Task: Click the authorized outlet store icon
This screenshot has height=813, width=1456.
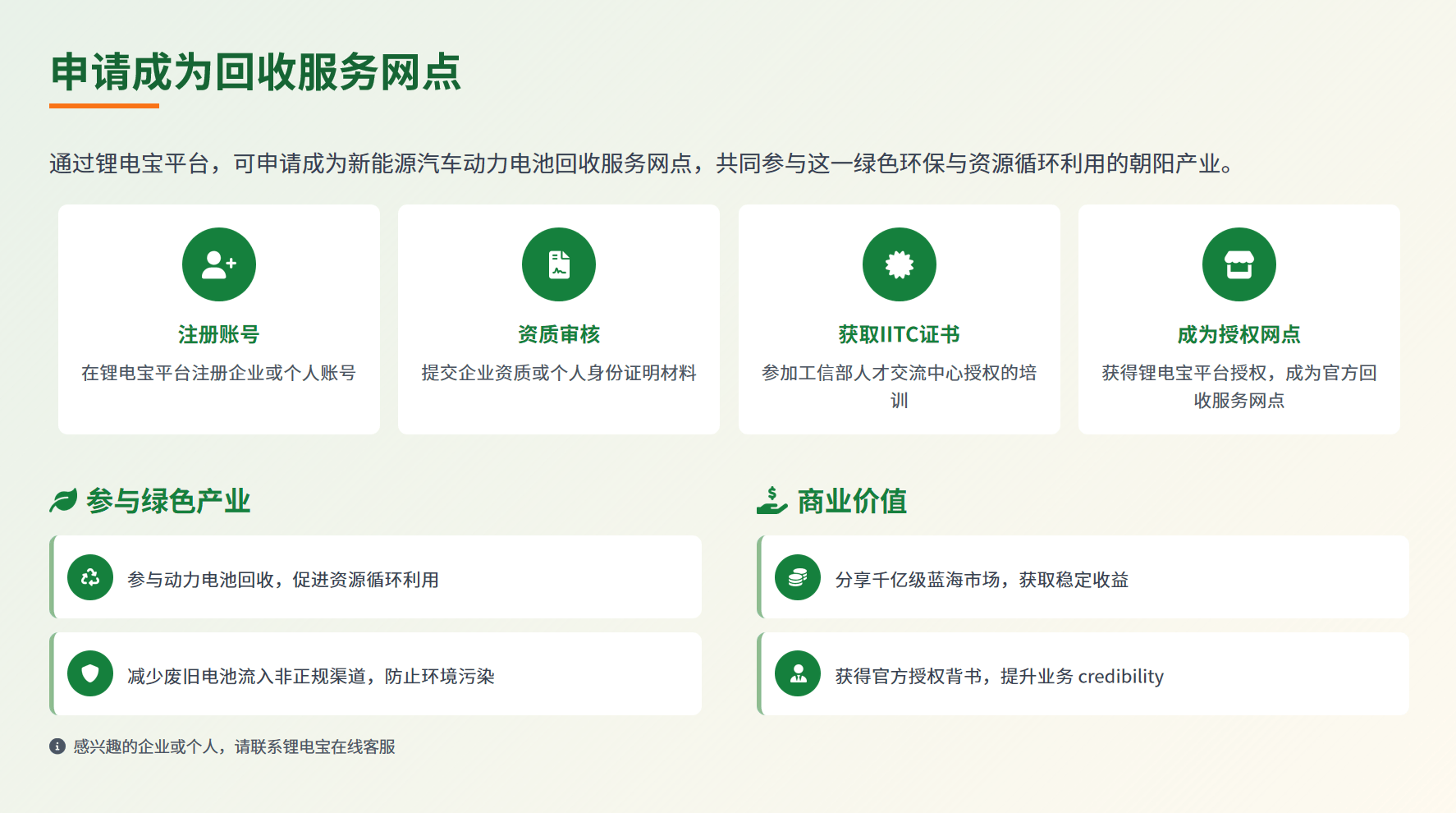Action: (x=1239, y=264)
